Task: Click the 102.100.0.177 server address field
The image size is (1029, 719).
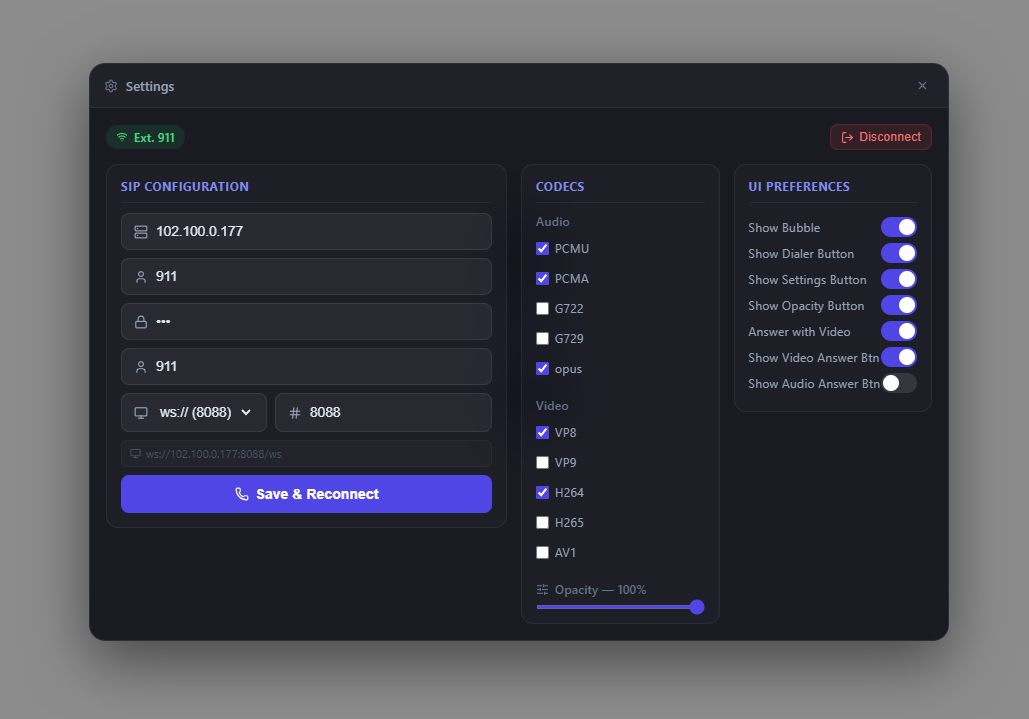Action: (306, 231)
